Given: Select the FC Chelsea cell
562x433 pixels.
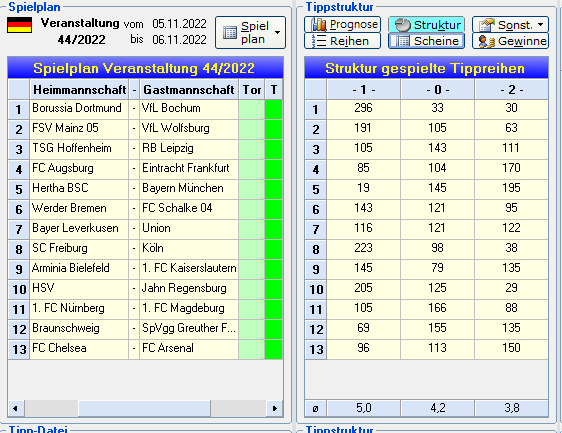Looking at the screenshot, I should click(x=79, y=349).
